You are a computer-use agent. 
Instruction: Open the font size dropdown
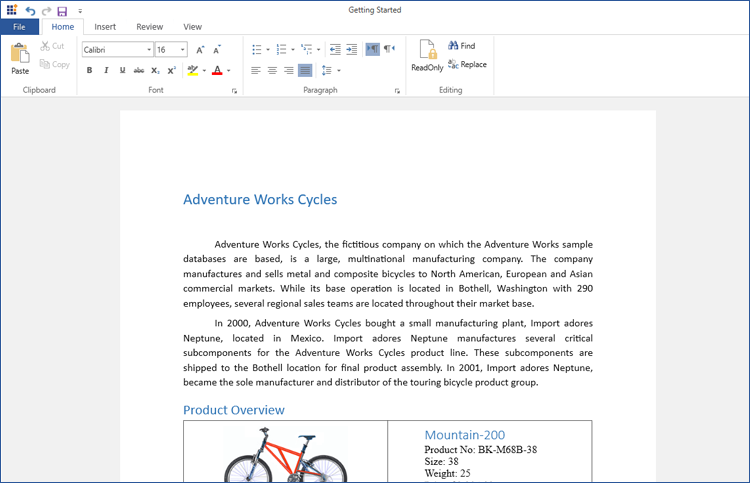click(183, 49)
